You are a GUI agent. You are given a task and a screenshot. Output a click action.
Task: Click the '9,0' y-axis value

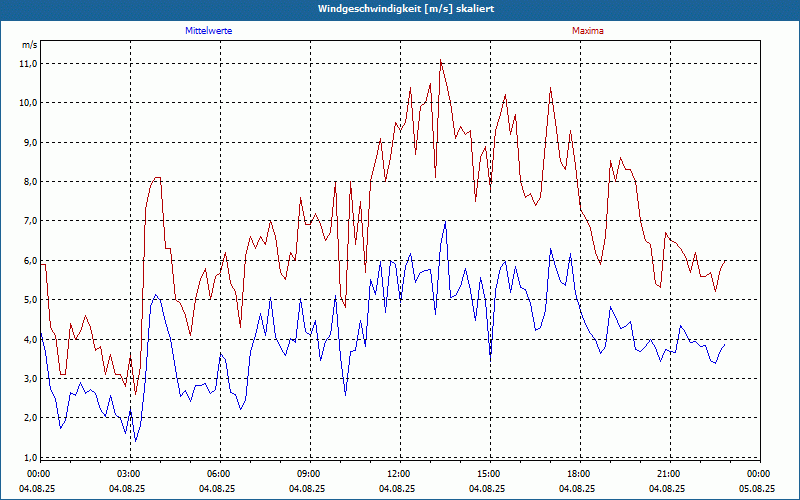point(30,142)
